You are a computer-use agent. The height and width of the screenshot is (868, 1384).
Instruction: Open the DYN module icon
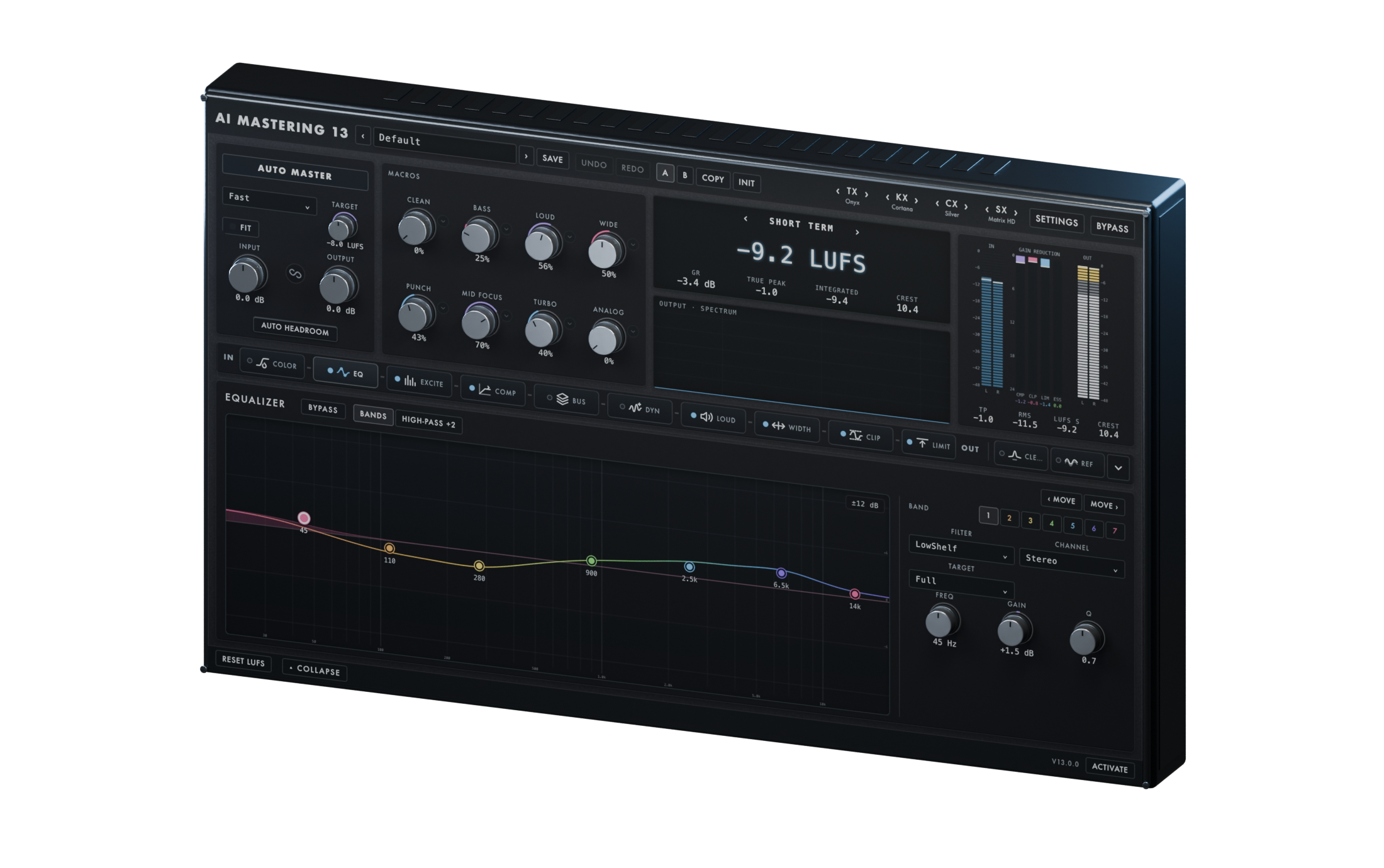point(635,408)
